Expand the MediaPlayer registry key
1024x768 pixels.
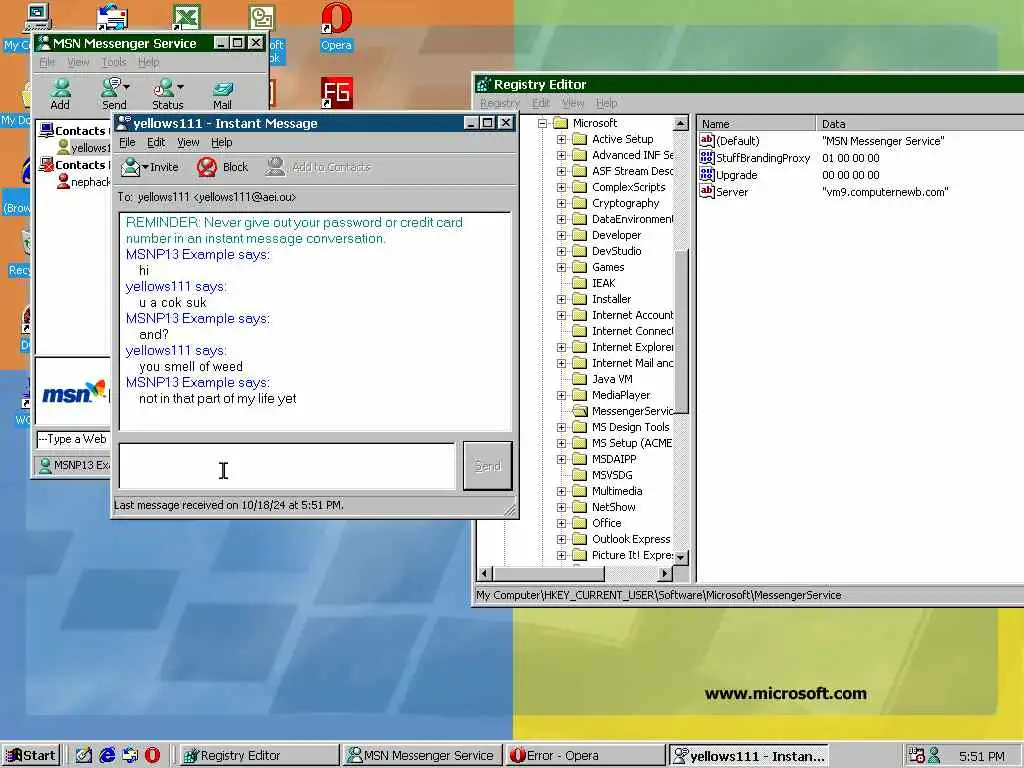562,395
